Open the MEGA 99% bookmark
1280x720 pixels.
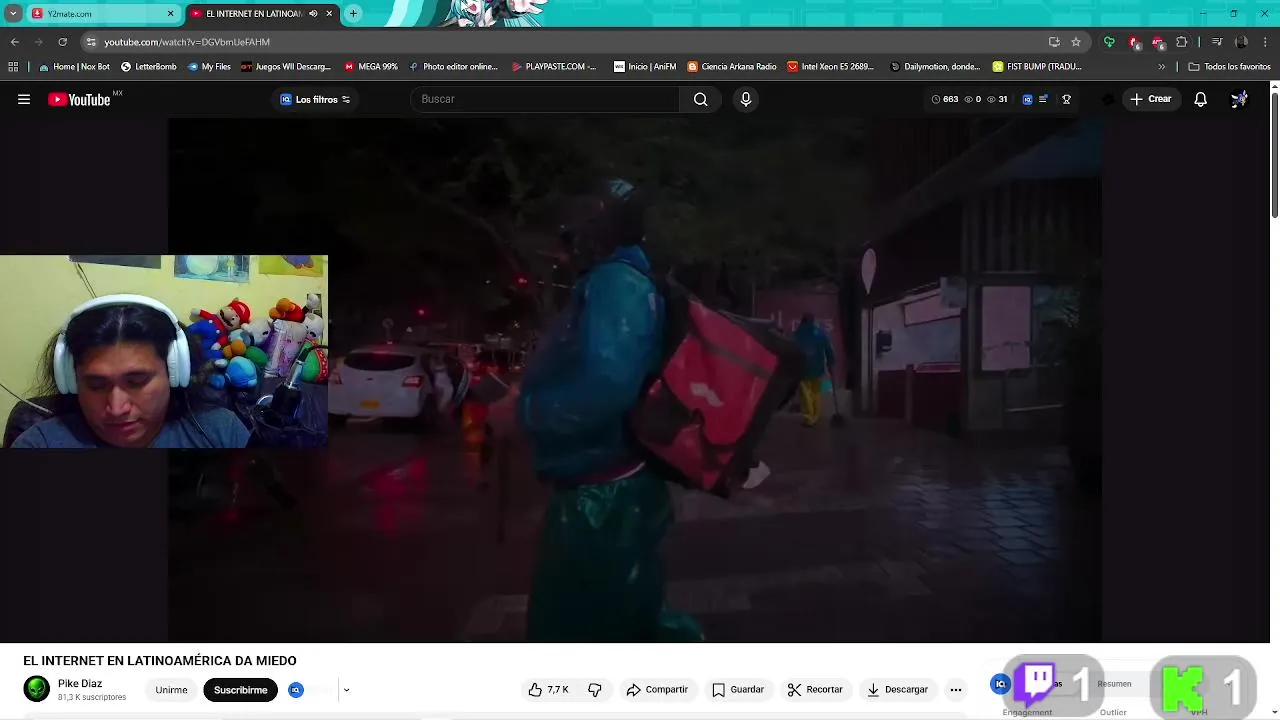371,67
